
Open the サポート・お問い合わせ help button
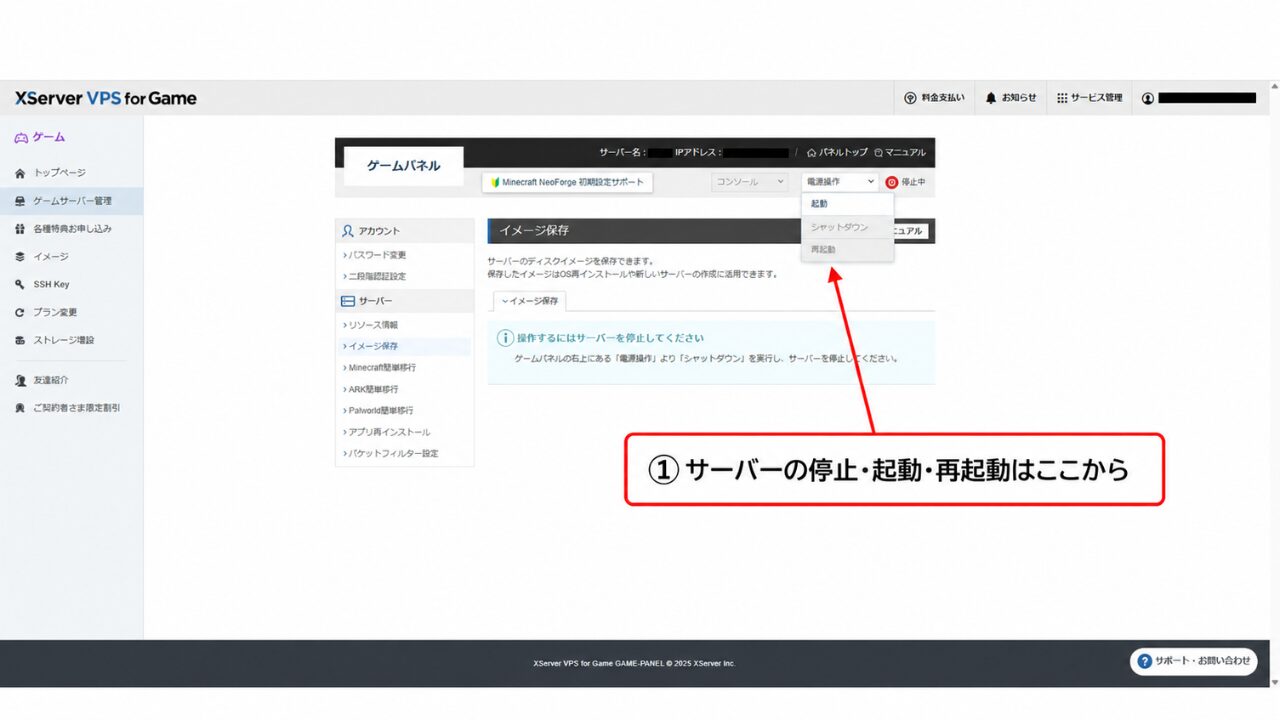coord(1194,661)
